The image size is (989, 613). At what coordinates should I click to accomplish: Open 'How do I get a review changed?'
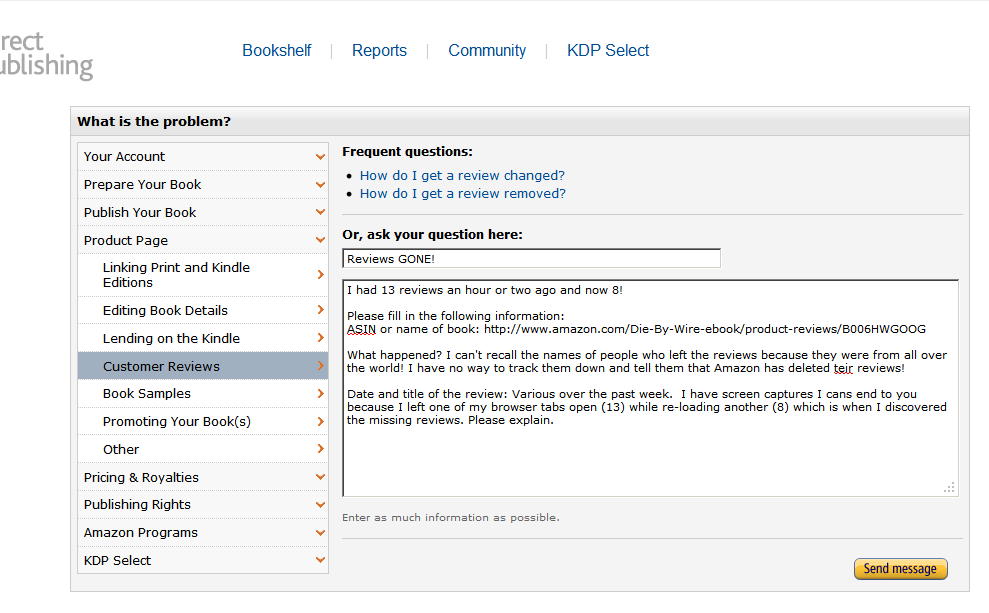pyautogui.click(x=462, y=176)
